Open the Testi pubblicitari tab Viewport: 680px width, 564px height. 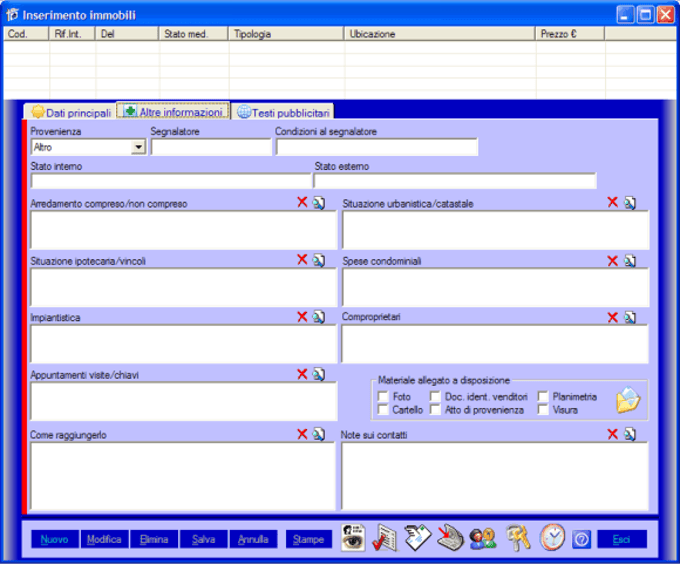tap(283, 112)
